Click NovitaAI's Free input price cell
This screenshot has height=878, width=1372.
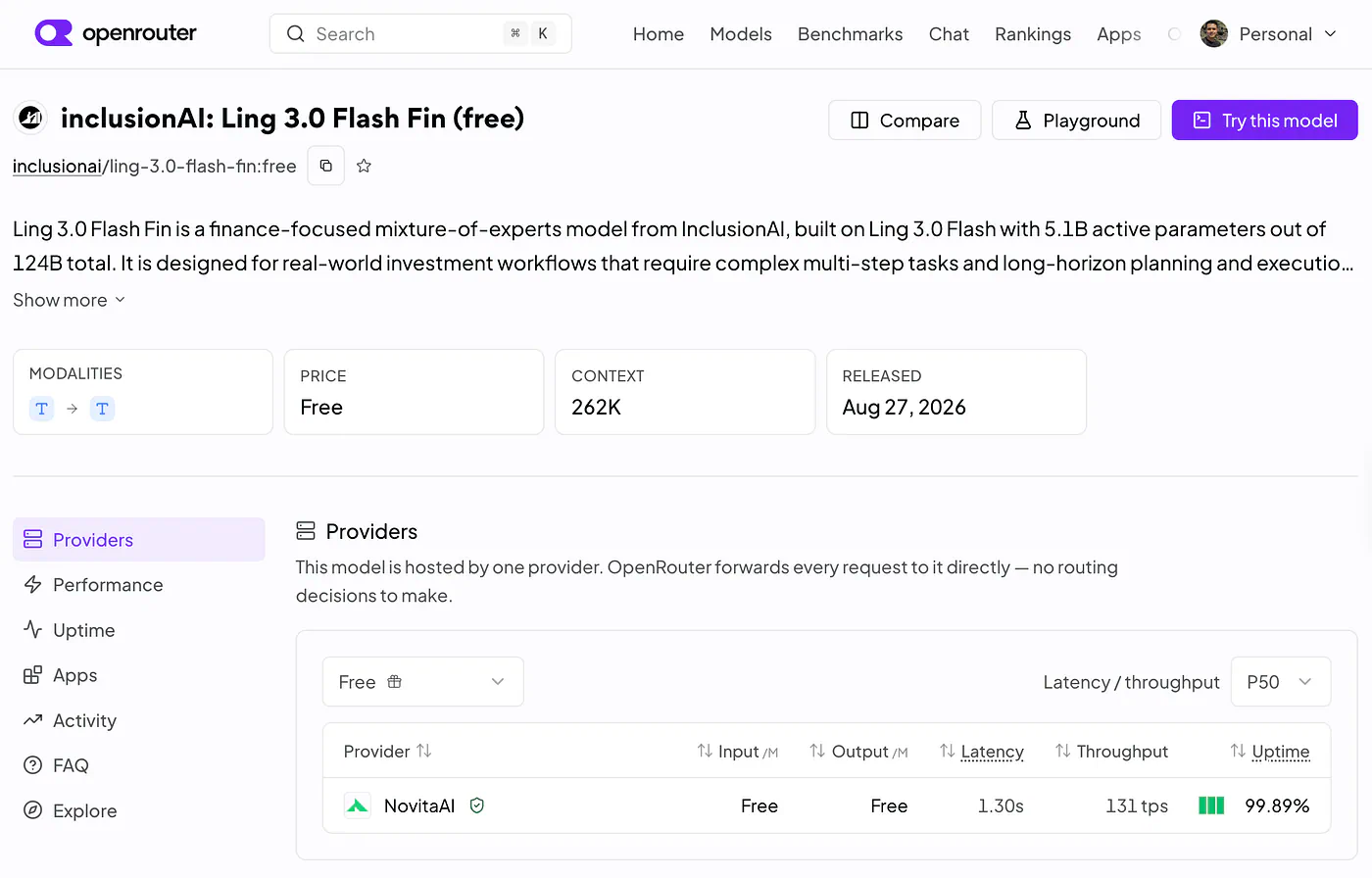pyautogui.click(x=759, y=805)
